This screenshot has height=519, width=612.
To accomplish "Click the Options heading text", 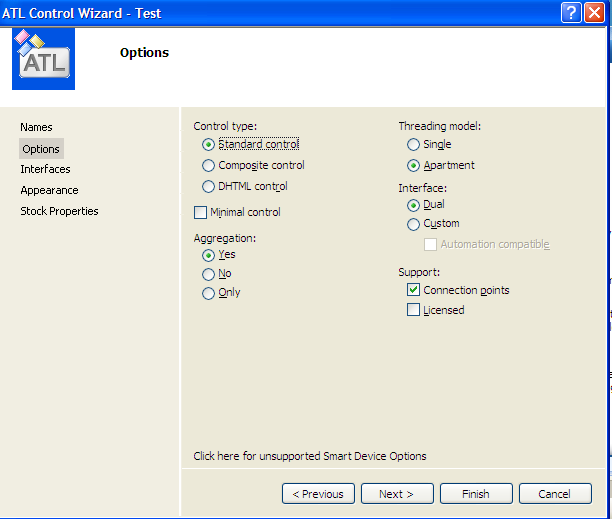I will [144, 53].
